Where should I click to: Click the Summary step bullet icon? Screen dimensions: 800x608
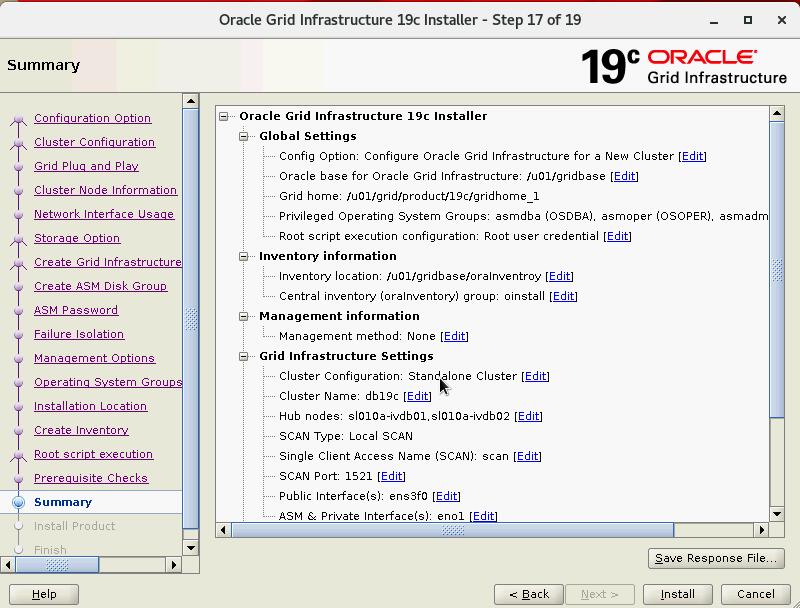tap(18, 502)
